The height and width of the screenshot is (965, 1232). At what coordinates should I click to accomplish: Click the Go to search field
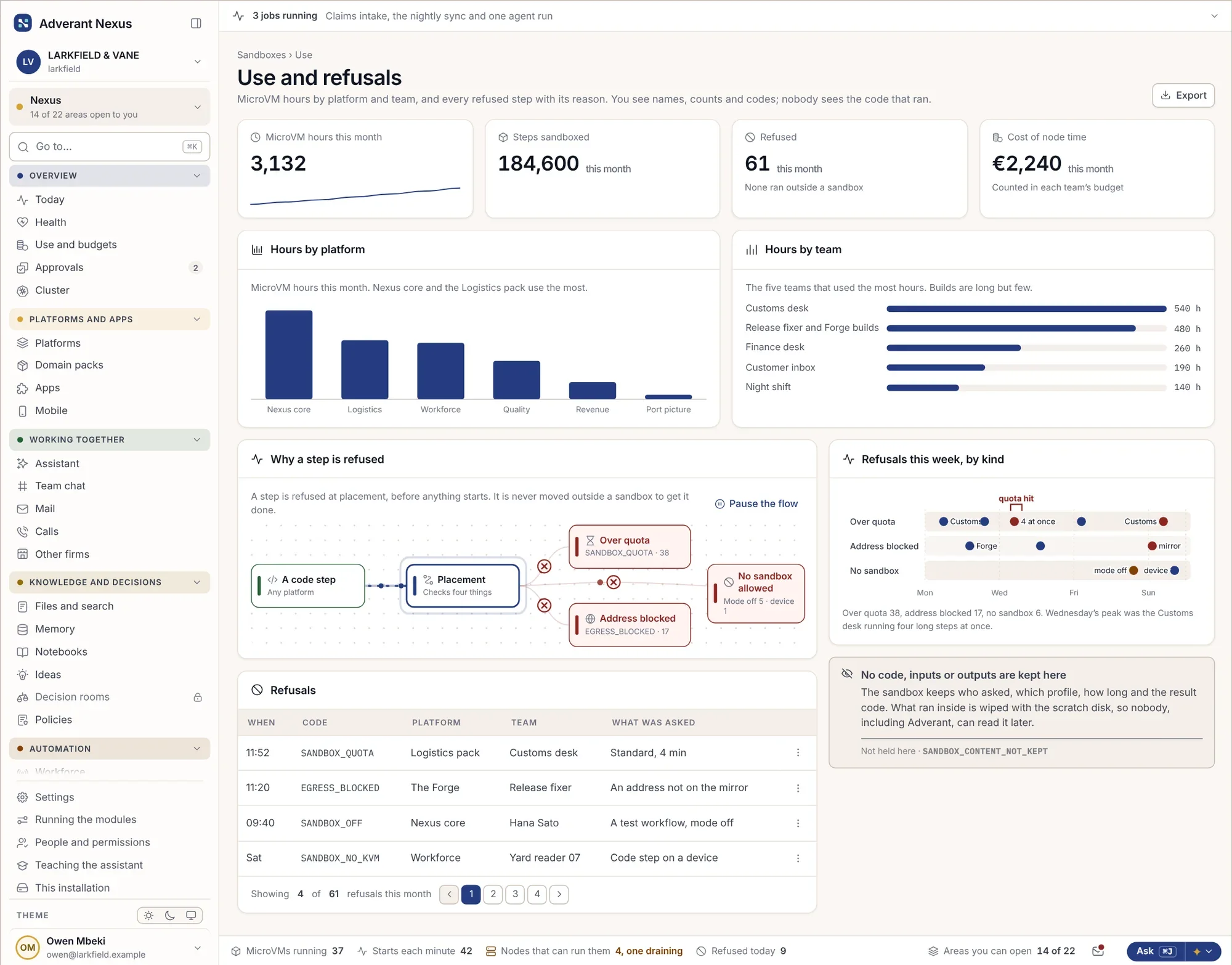point(110,147)
